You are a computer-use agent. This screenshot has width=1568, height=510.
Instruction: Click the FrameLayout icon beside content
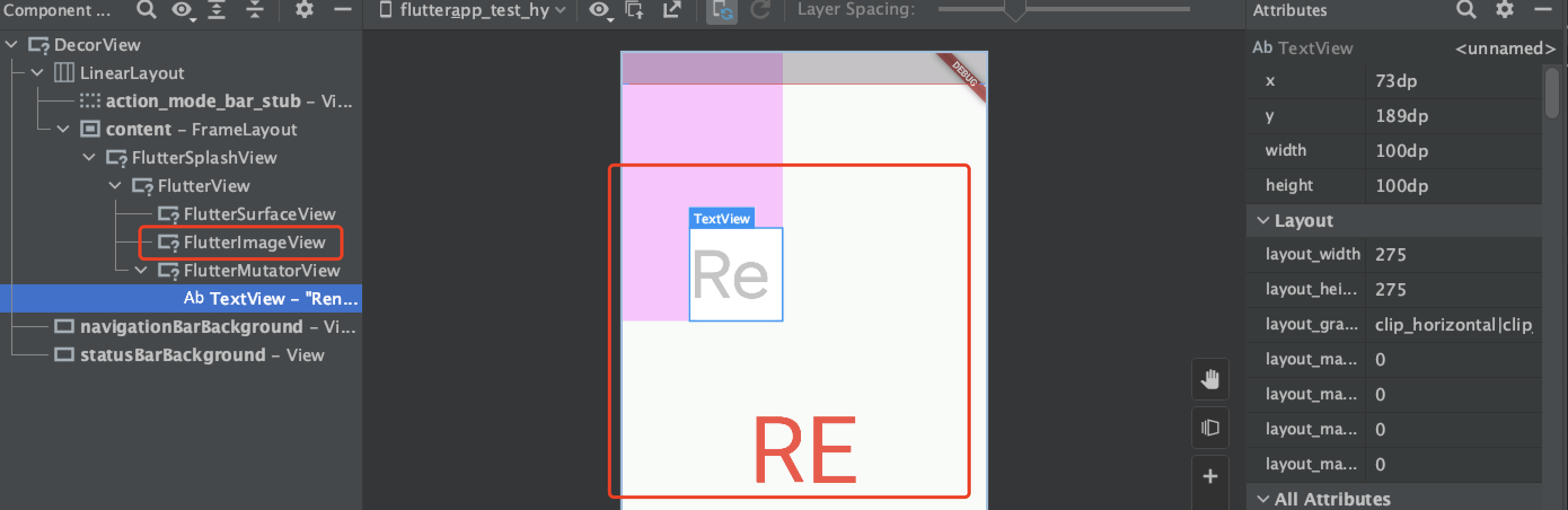[x=90, y=129]
